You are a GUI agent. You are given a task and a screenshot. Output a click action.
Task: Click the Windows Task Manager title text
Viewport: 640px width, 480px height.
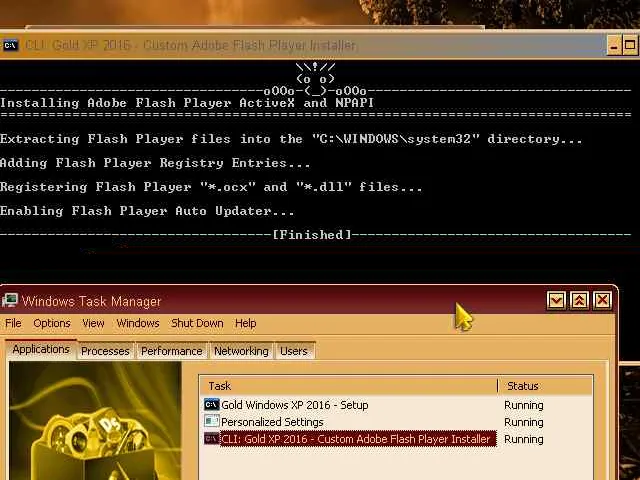point(91,301)
